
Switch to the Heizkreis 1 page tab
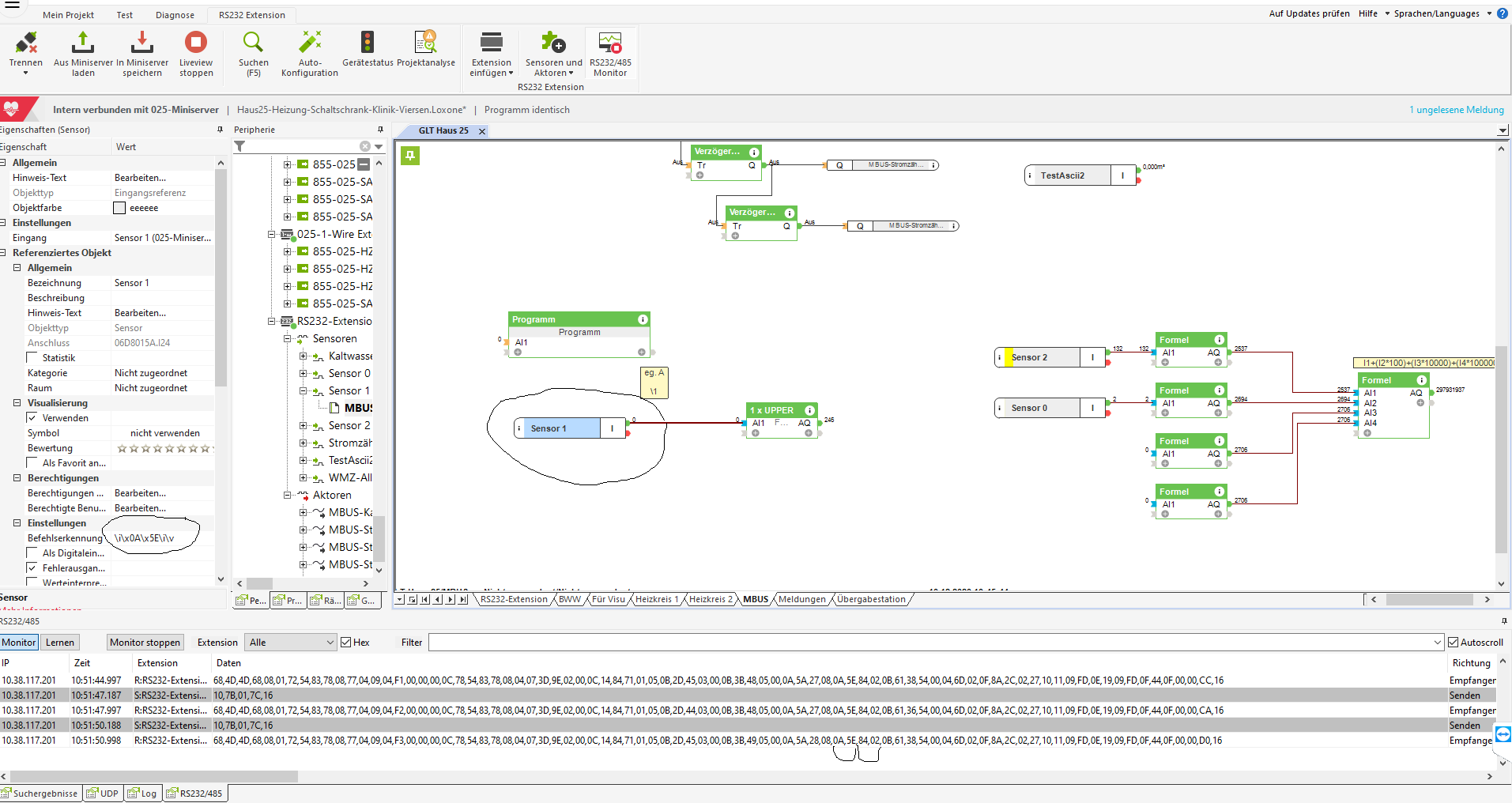click(656, 599)
